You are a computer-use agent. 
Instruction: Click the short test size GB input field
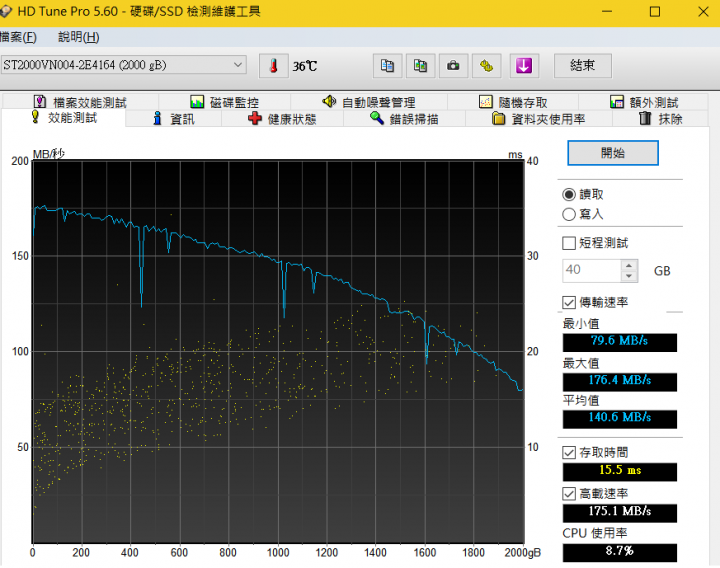(592, 270)
